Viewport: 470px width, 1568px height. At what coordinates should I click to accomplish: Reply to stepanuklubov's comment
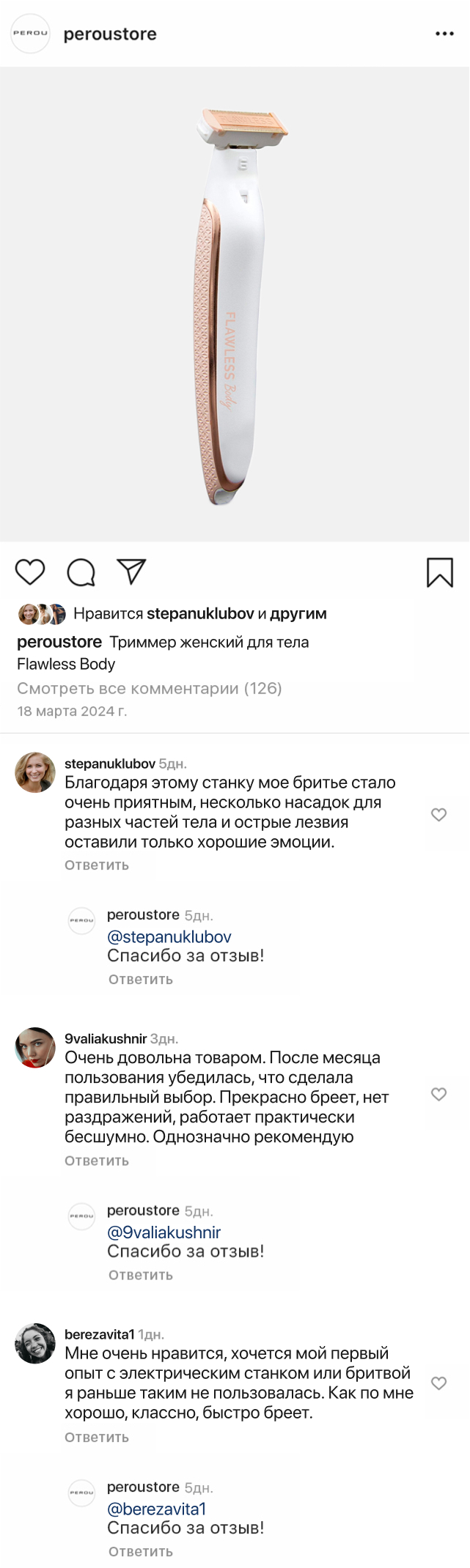(x=97, y=865)
